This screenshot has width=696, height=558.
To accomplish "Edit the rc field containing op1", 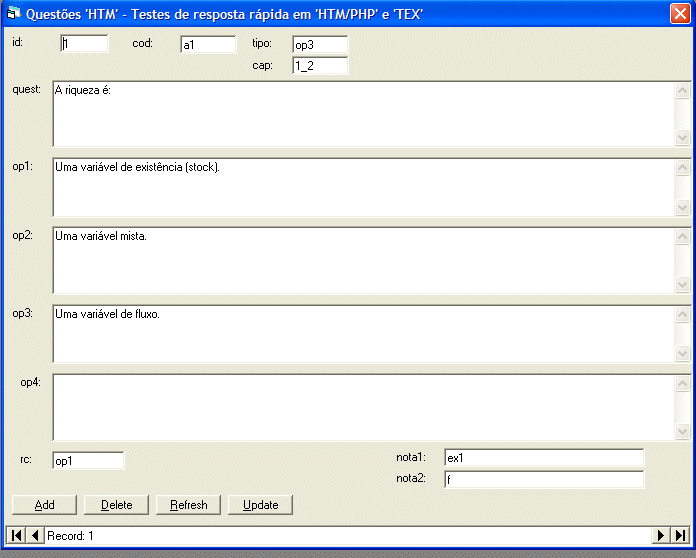I will tap(88, 461).
